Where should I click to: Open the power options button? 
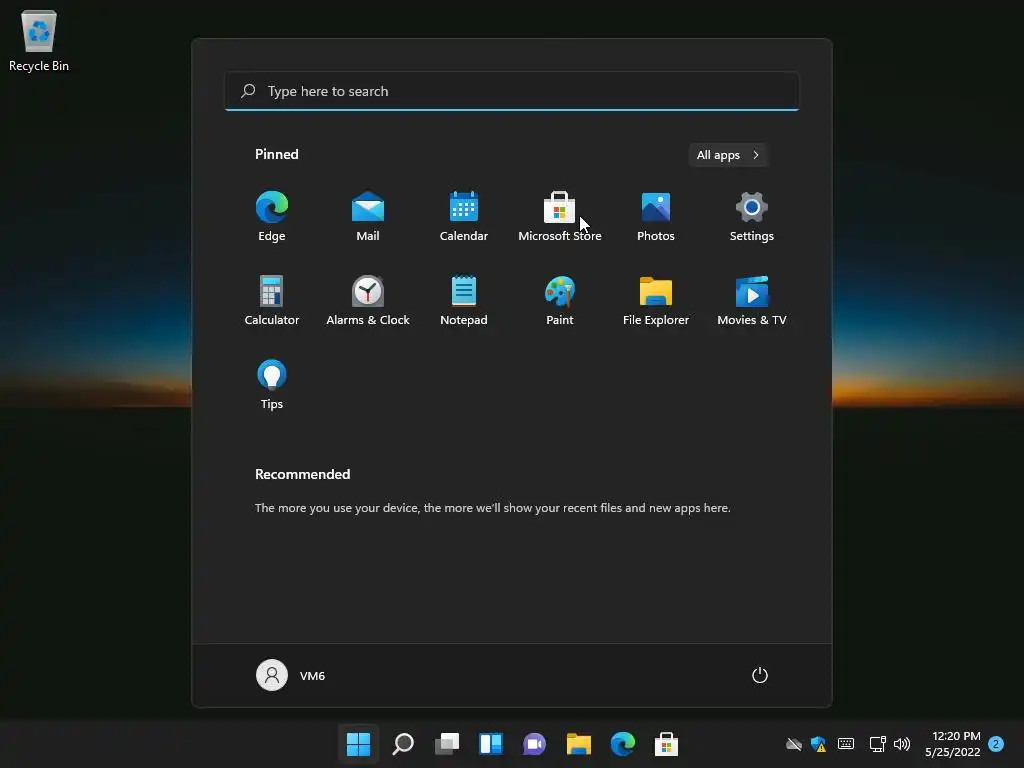point(760,675)
